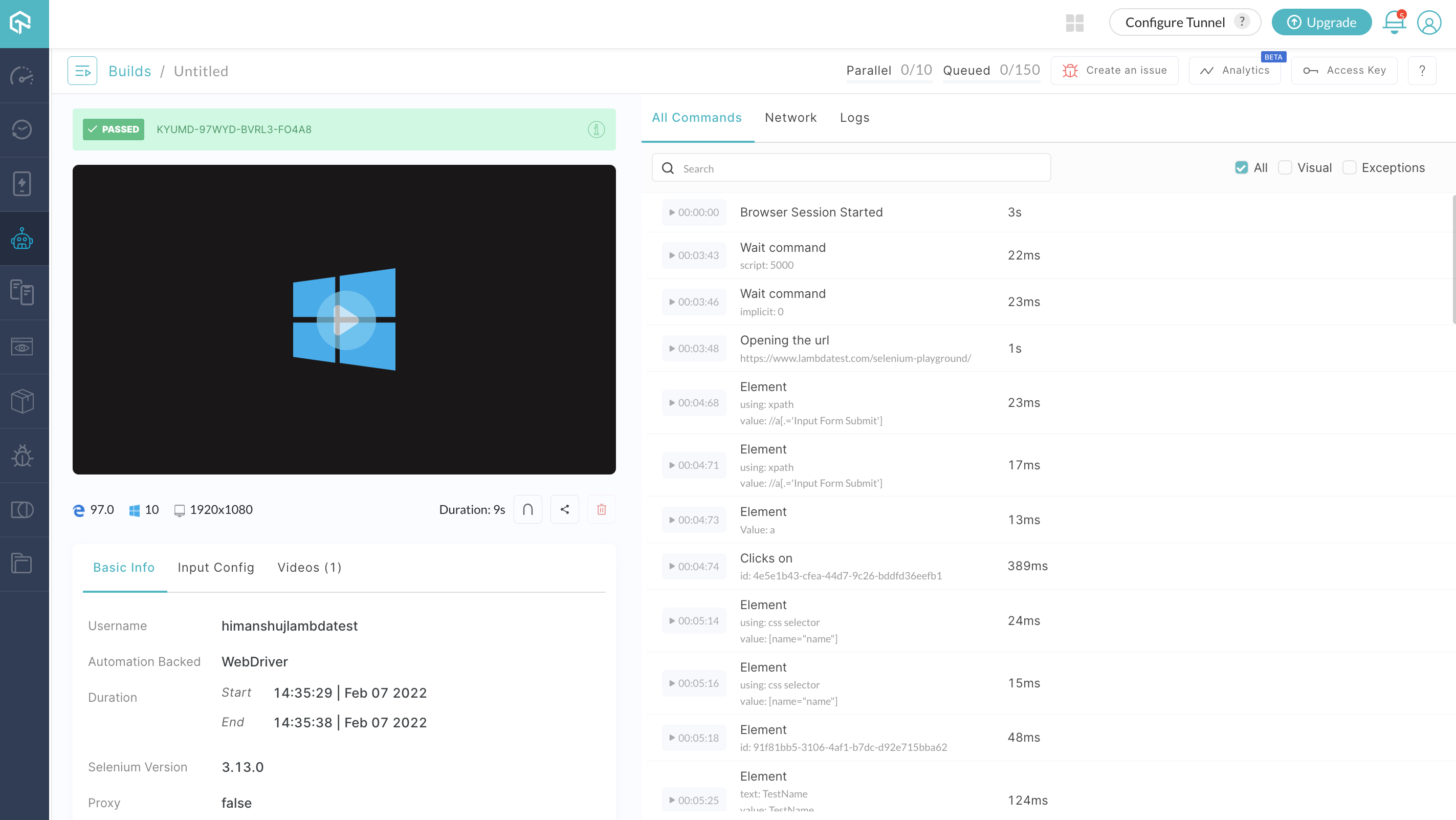This screenshot has height=820, width=1456.
Task: Click the Browser Session Started command row
Action: click(x=1051, y=212)
